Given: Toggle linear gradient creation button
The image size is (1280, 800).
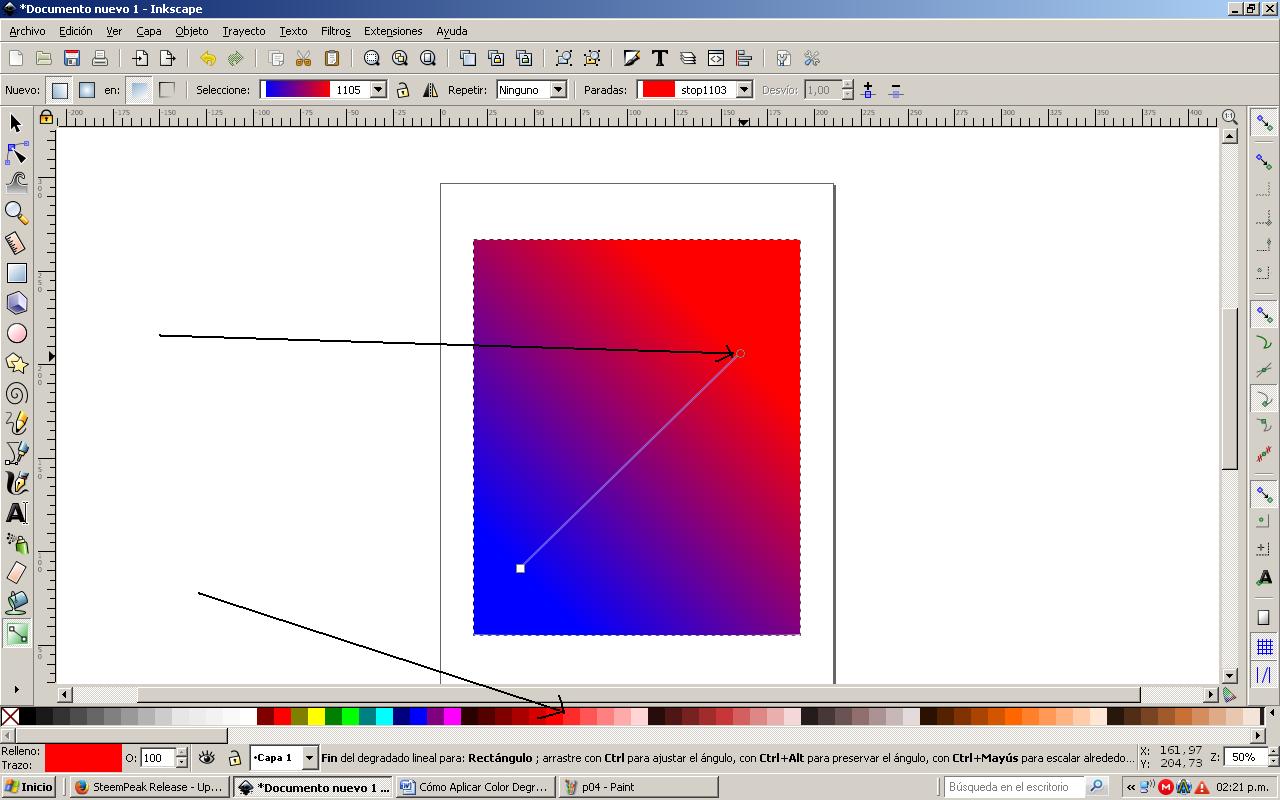Looking at the screenshot, I should [x=60, y=90].
